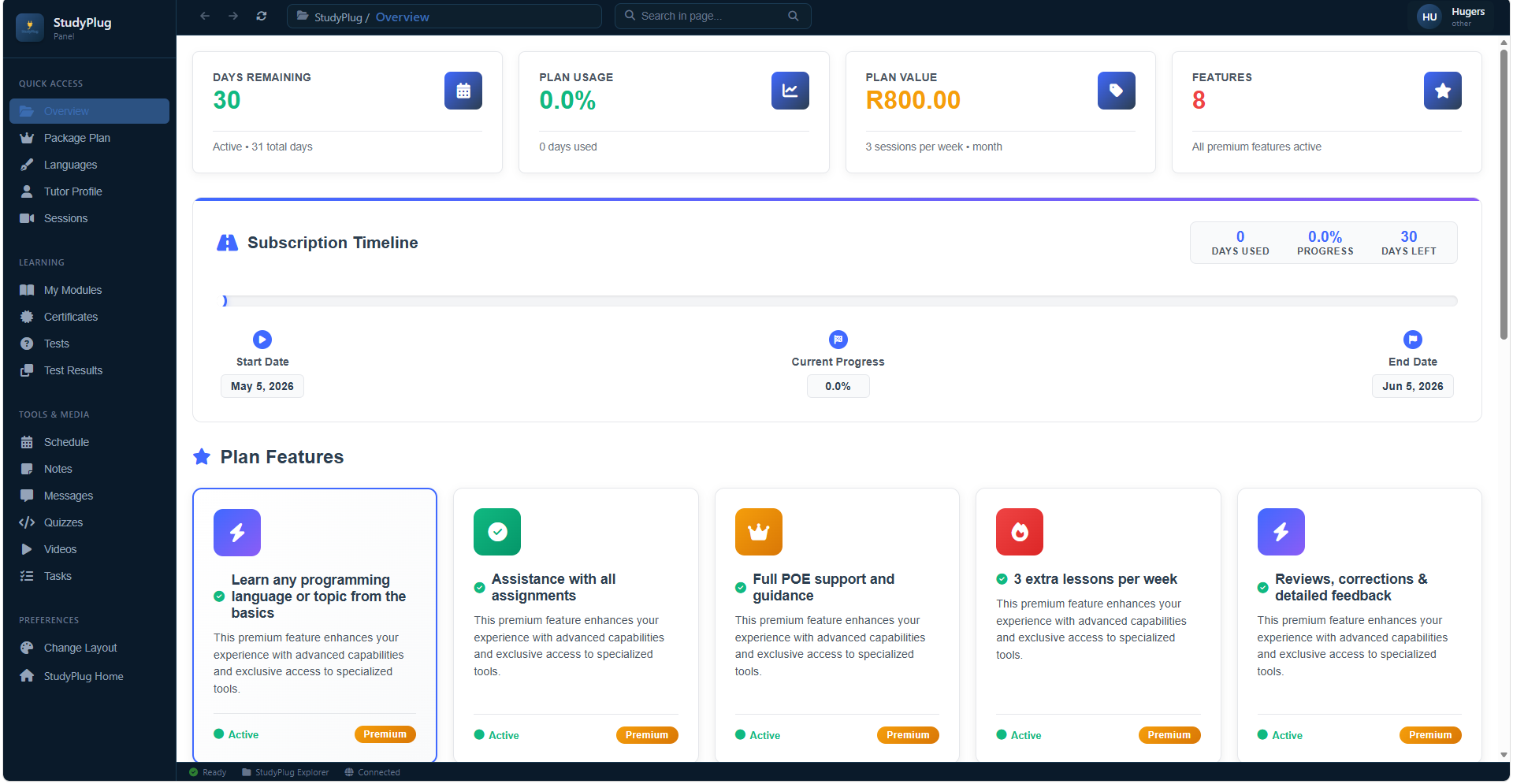Click the End Date flag marker
1513x784 pixels.
coord(1413,340)
